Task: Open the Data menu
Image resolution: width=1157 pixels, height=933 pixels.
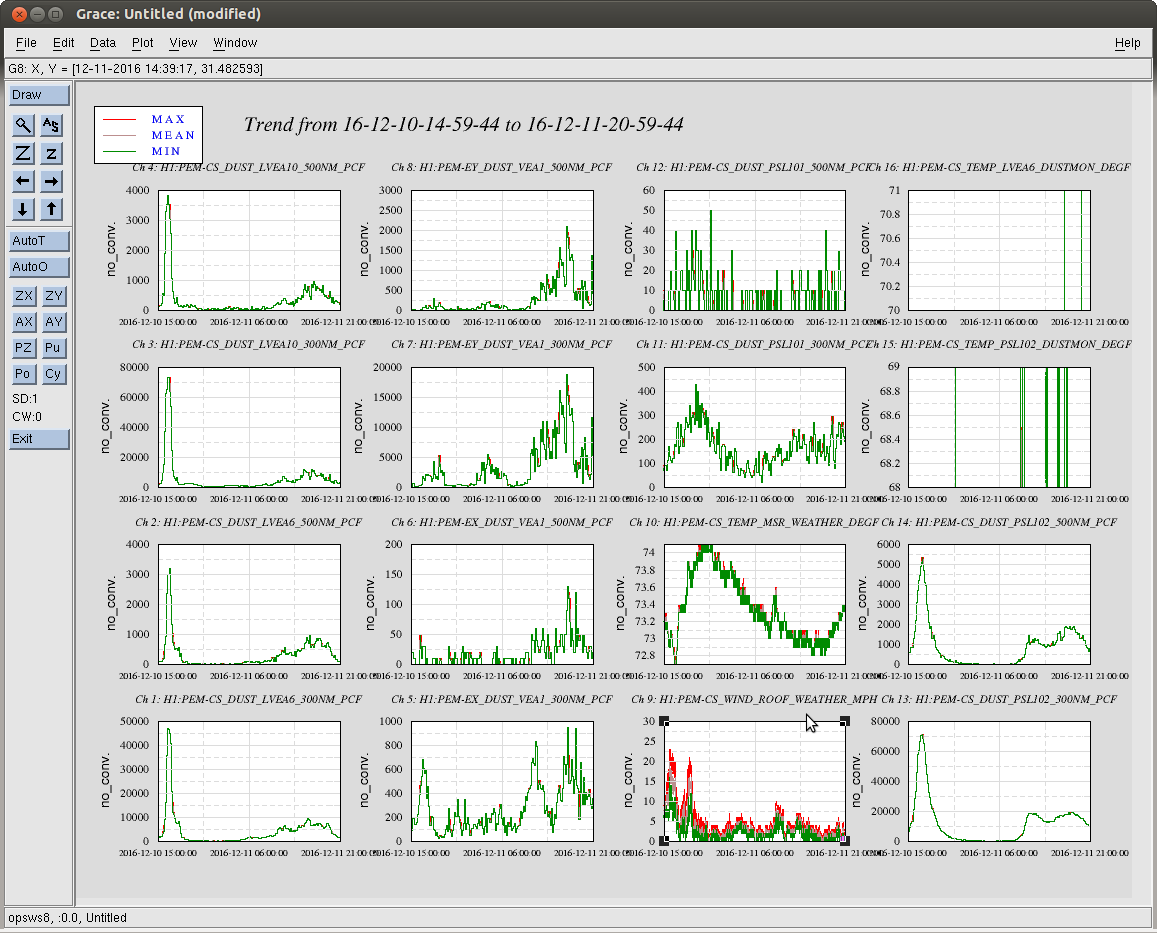Action: point(103,43)
